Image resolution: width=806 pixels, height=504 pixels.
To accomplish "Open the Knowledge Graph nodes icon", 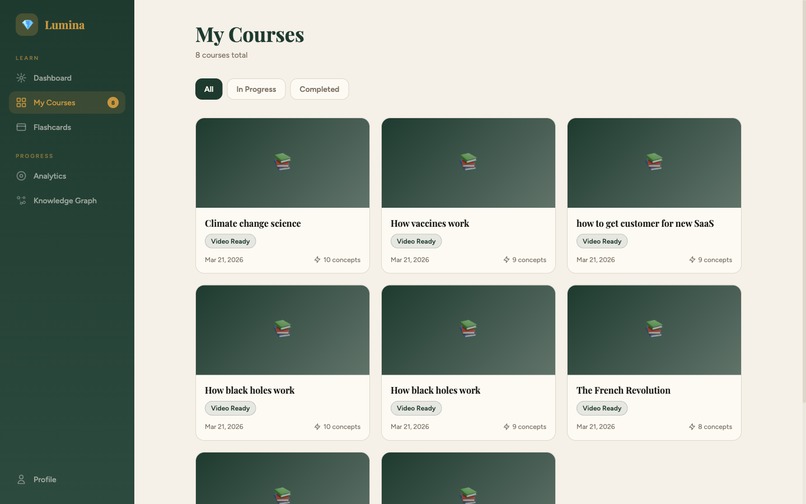I will click(21, 201).
